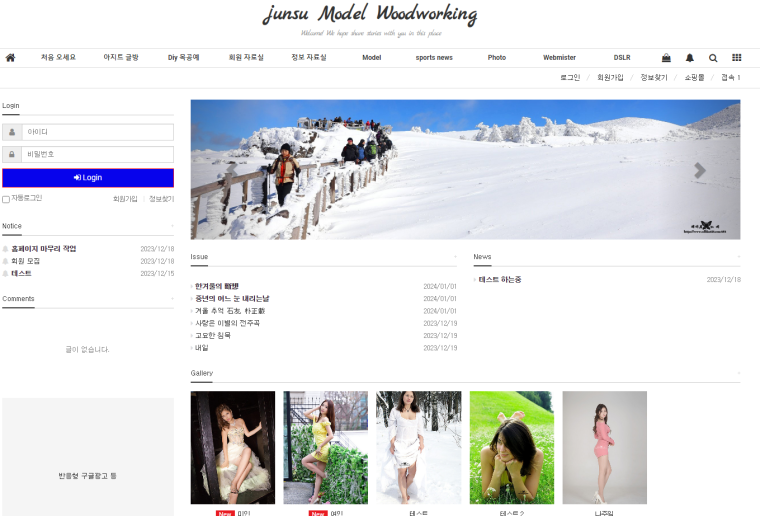Click the News section more dot

tap(738, 257)
